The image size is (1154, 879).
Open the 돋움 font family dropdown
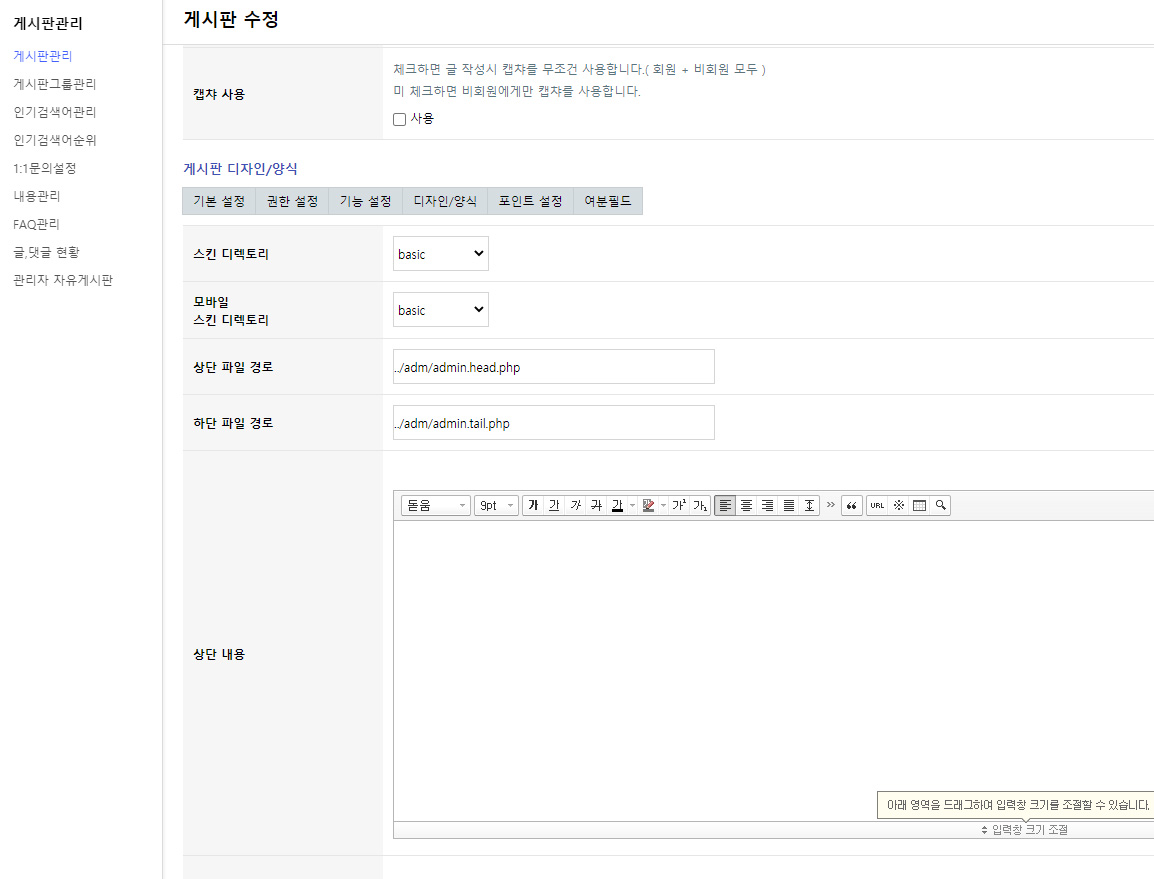click(x=436, y=505)
